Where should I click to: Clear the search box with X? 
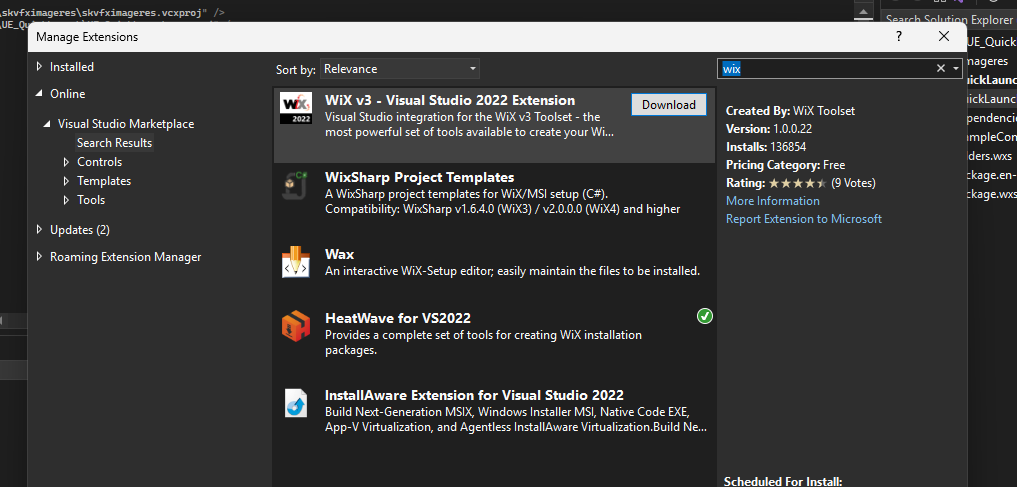[x=940, y=68]
